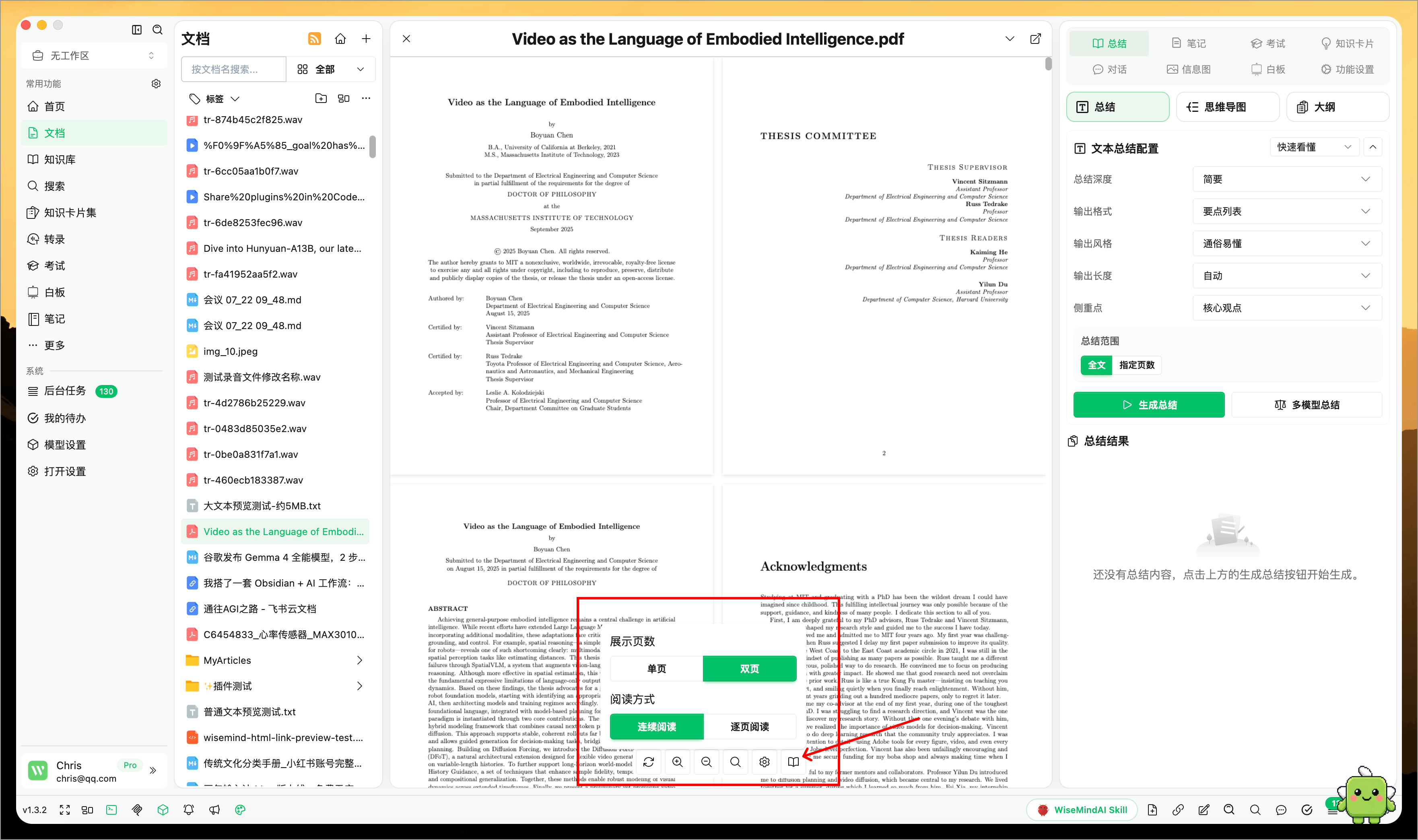Switch to the 考试 tab in right panel
1418x840 pixels.
pos(1268,43)
